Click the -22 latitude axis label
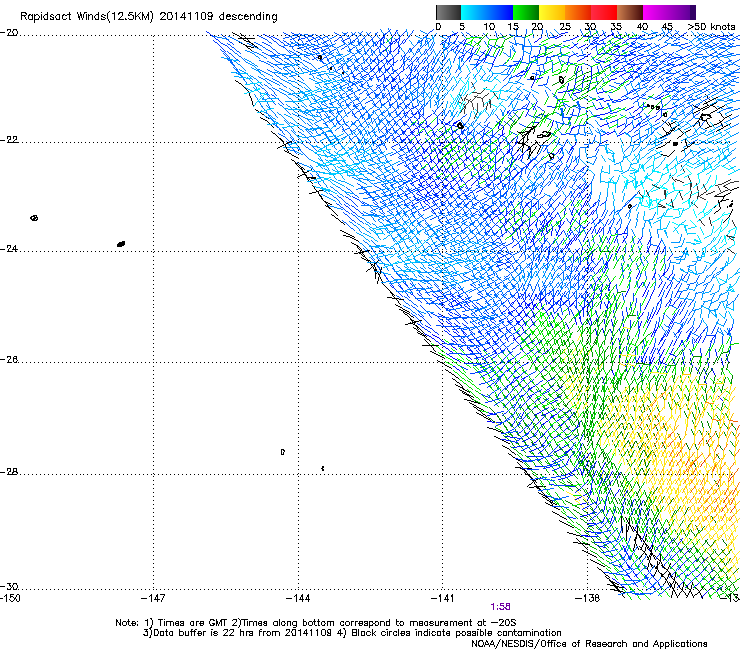 [x=9, y=140]
